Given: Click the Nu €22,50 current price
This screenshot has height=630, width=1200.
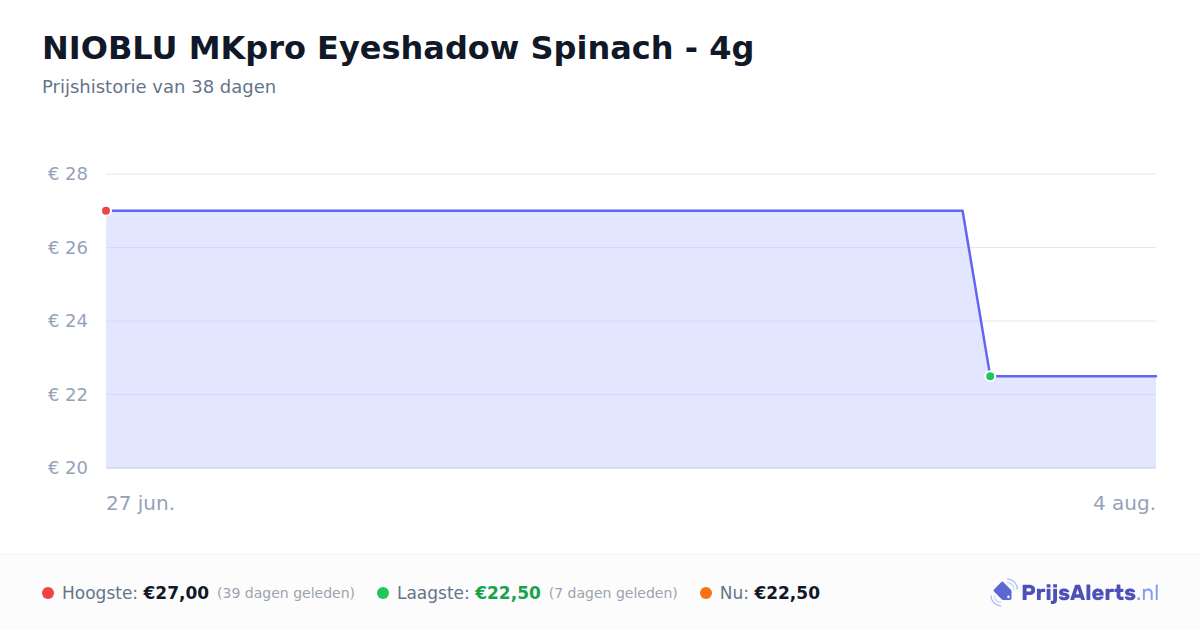Looking at the screenshot, I should point(787,593).
